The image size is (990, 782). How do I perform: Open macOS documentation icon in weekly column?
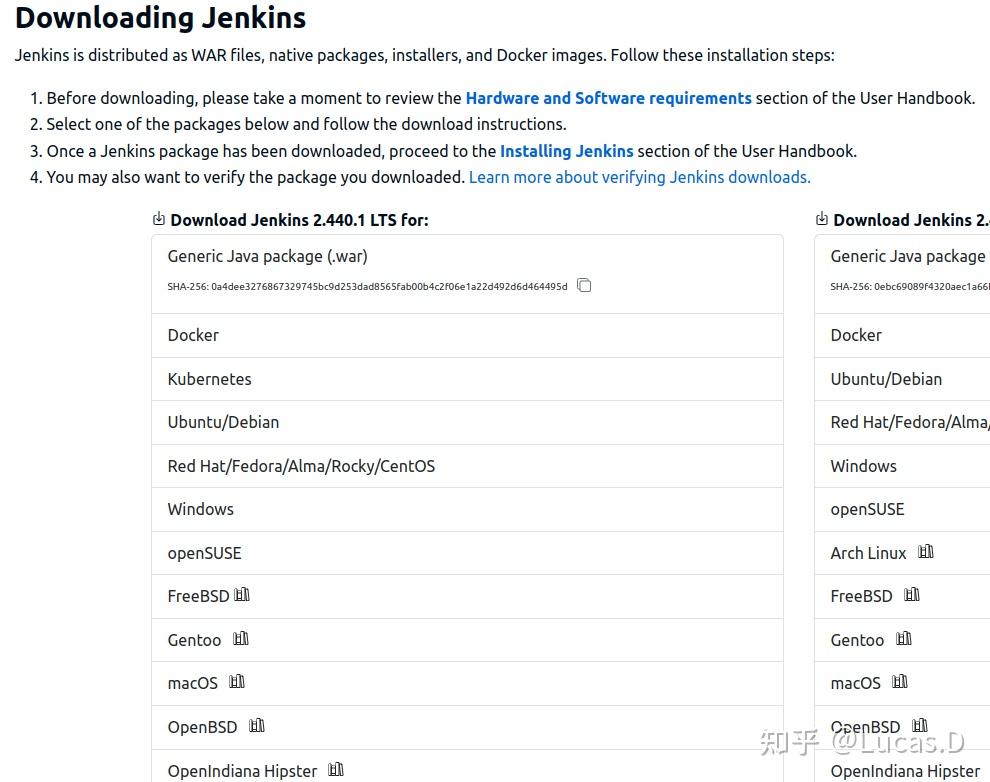pyautogui.click(x=899, y=680)
